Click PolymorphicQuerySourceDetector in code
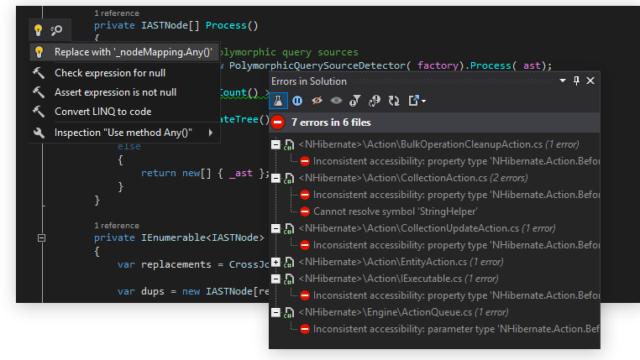The width and height of the screenshot is (640, 360). (317, 65)
